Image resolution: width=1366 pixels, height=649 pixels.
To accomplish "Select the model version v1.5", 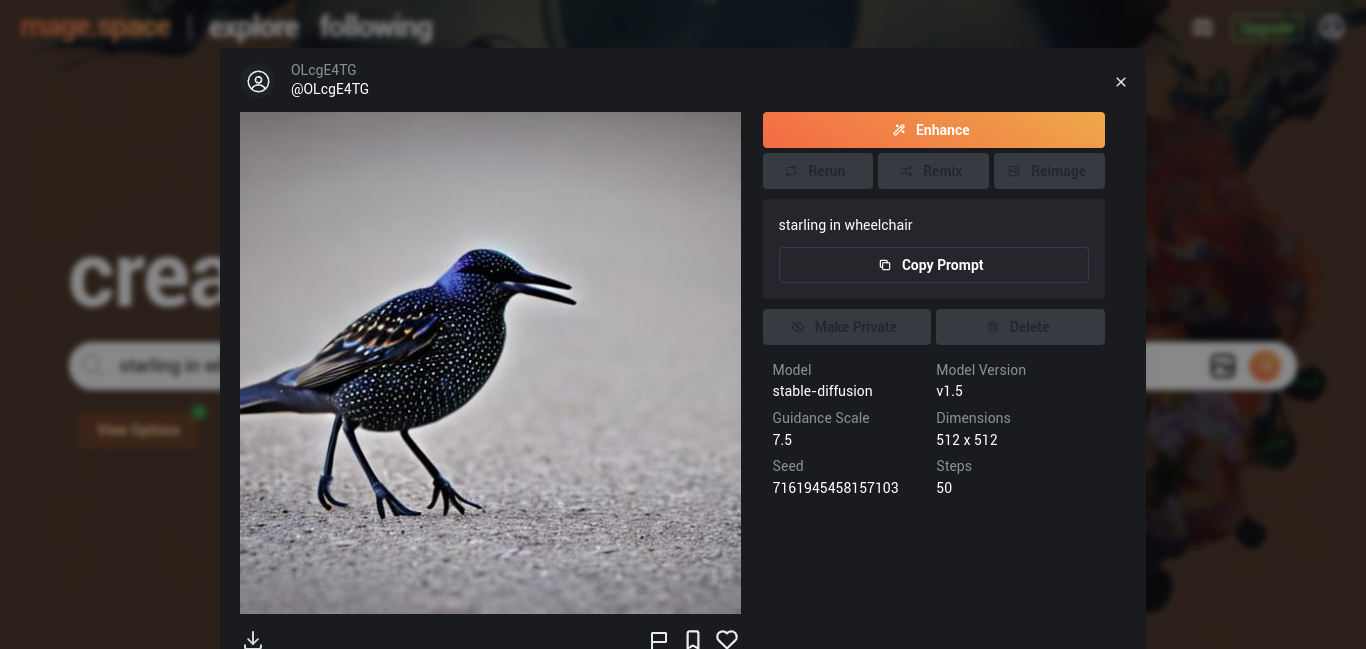I will [x=949, y=391].
